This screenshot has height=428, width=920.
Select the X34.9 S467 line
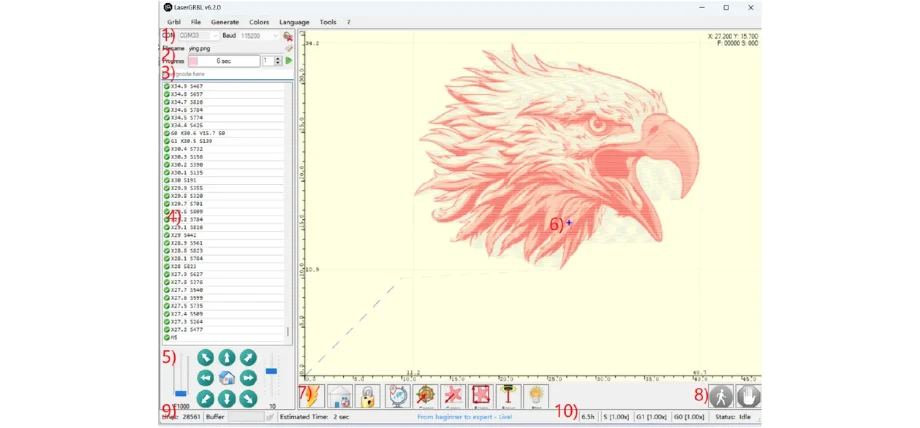coord(224,86)
